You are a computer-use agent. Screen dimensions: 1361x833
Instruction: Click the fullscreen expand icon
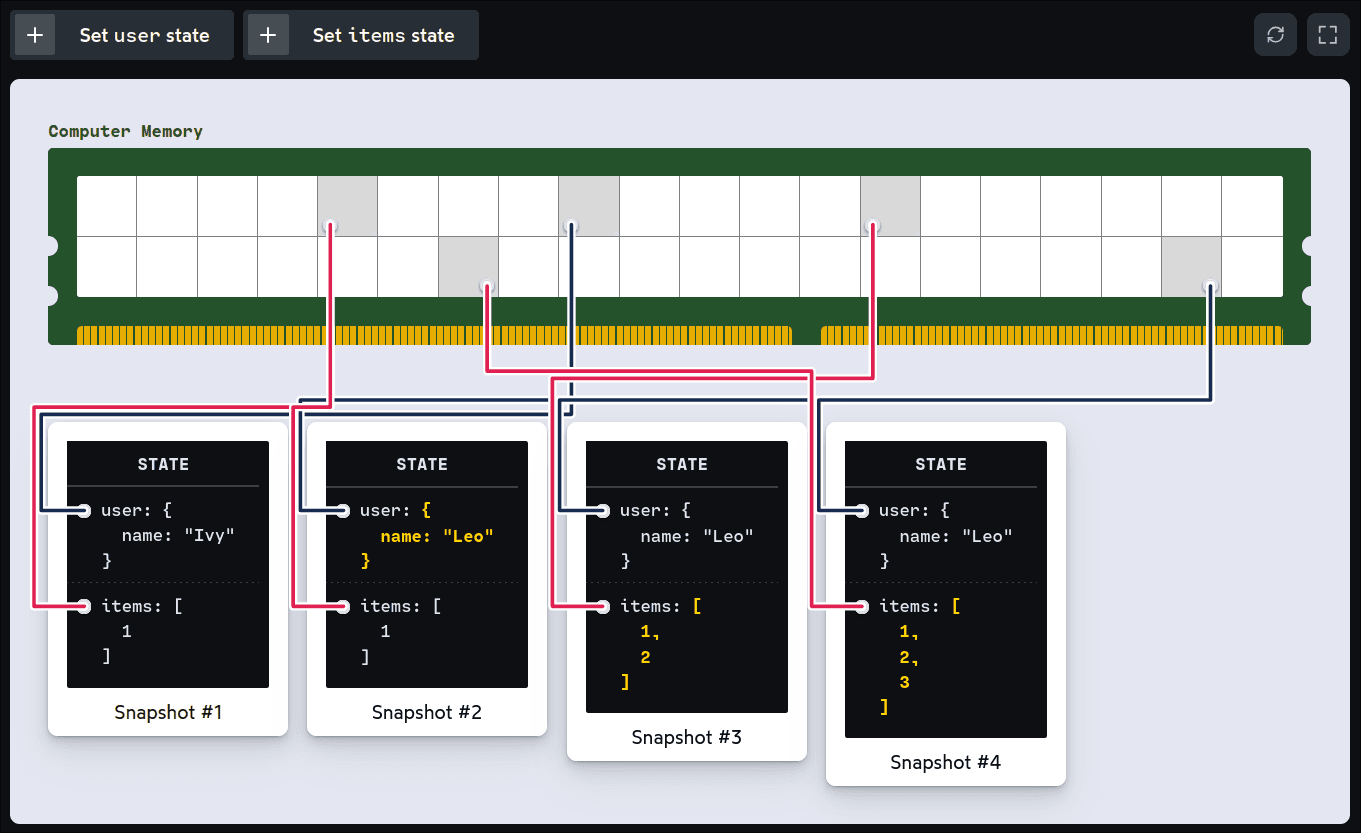(1328, 35)
